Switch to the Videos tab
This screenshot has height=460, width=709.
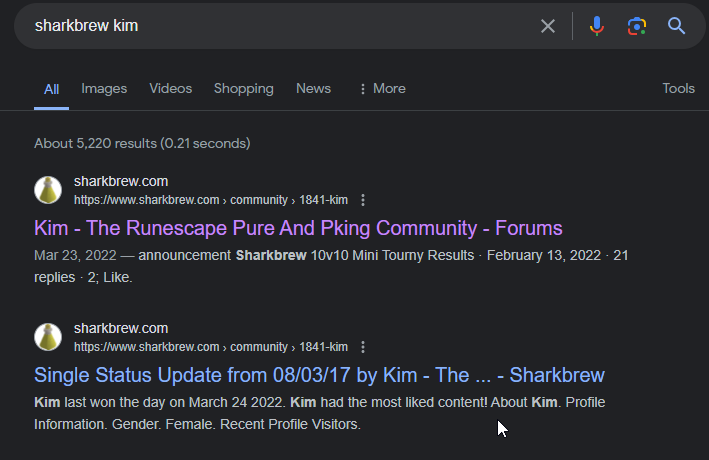tap(170, 89)
